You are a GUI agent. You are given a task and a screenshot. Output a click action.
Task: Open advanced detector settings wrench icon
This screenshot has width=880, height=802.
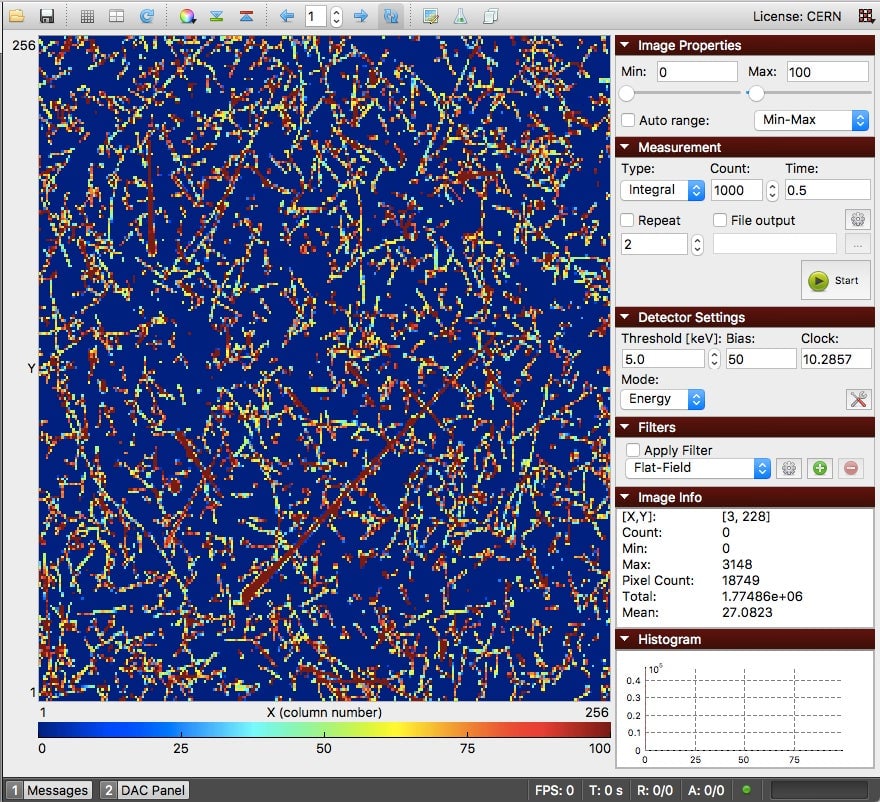pos(857,399)
